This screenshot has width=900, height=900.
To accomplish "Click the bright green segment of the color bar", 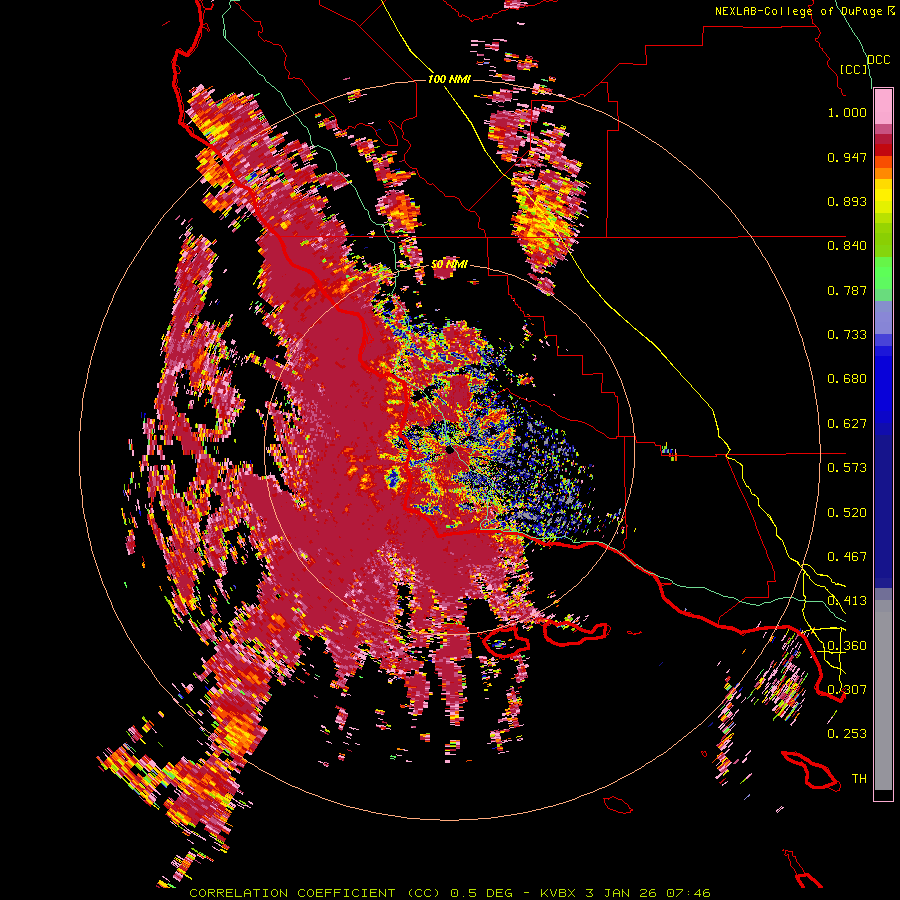I will pyautogui.click(x=883, y=273).
